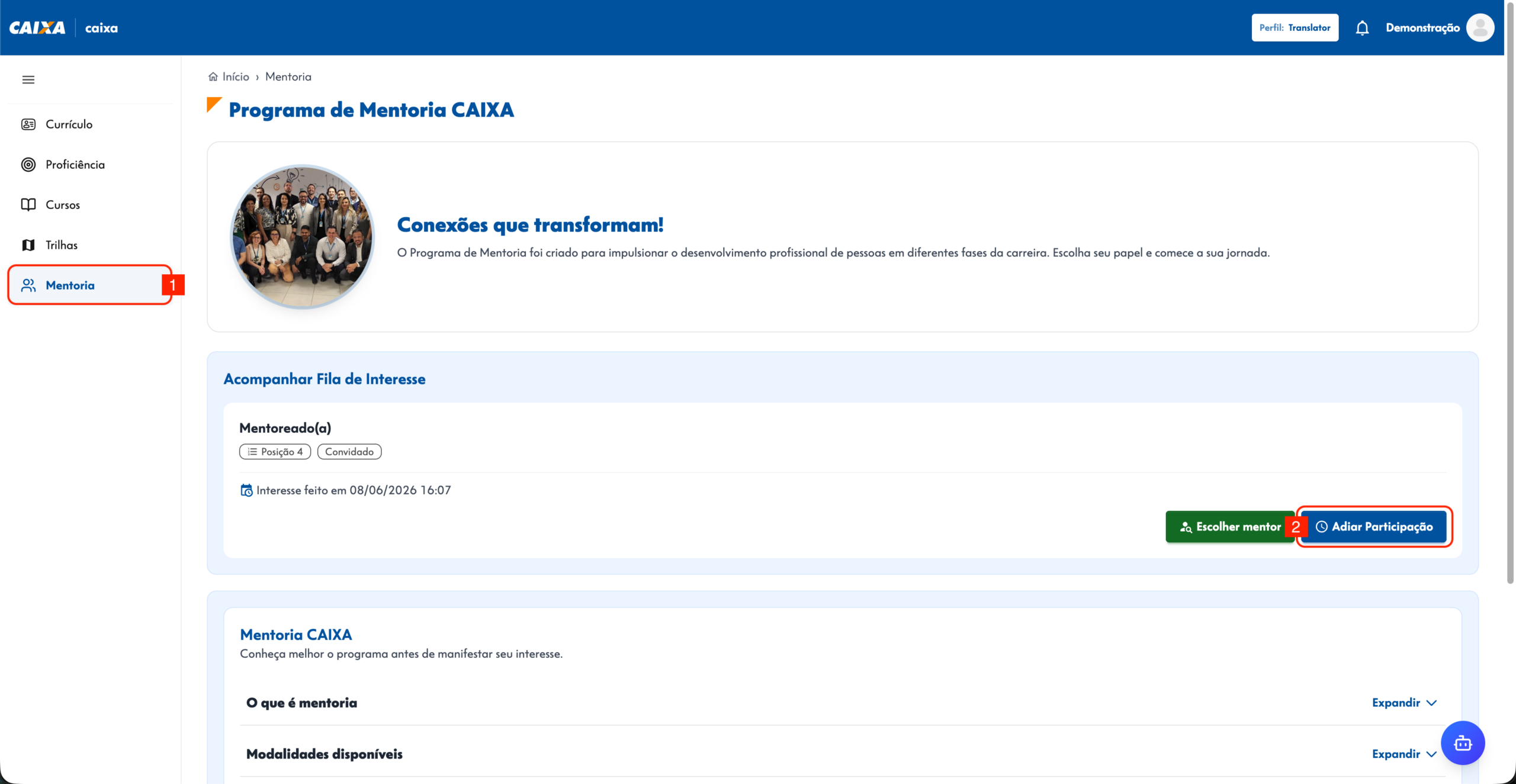This screenshot has width=1516, height=784.
Task: Click the CAIXA logo in header
Action: click(x=37, y=28)
